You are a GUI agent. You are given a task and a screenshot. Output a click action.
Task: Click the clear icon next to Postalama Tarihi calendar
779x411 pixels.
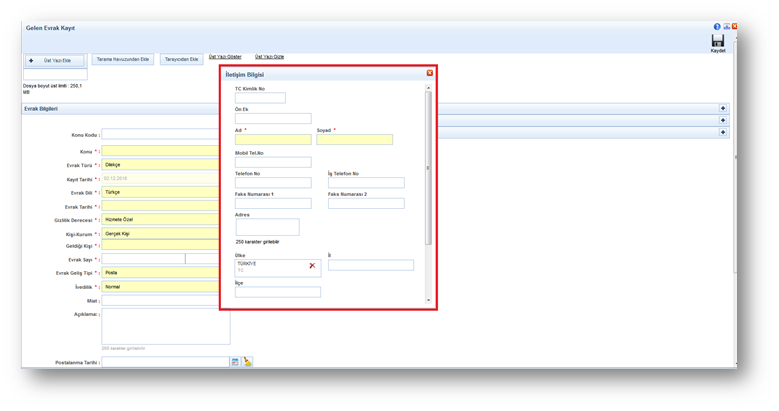tap(247, 362)
